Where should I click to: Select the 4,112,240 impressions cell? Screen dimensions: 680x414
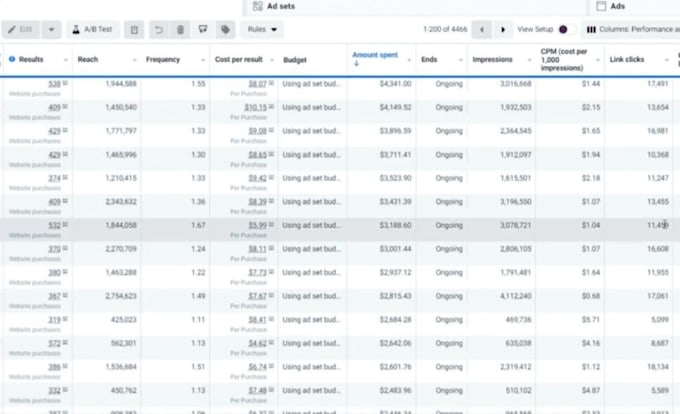point(516,296)
